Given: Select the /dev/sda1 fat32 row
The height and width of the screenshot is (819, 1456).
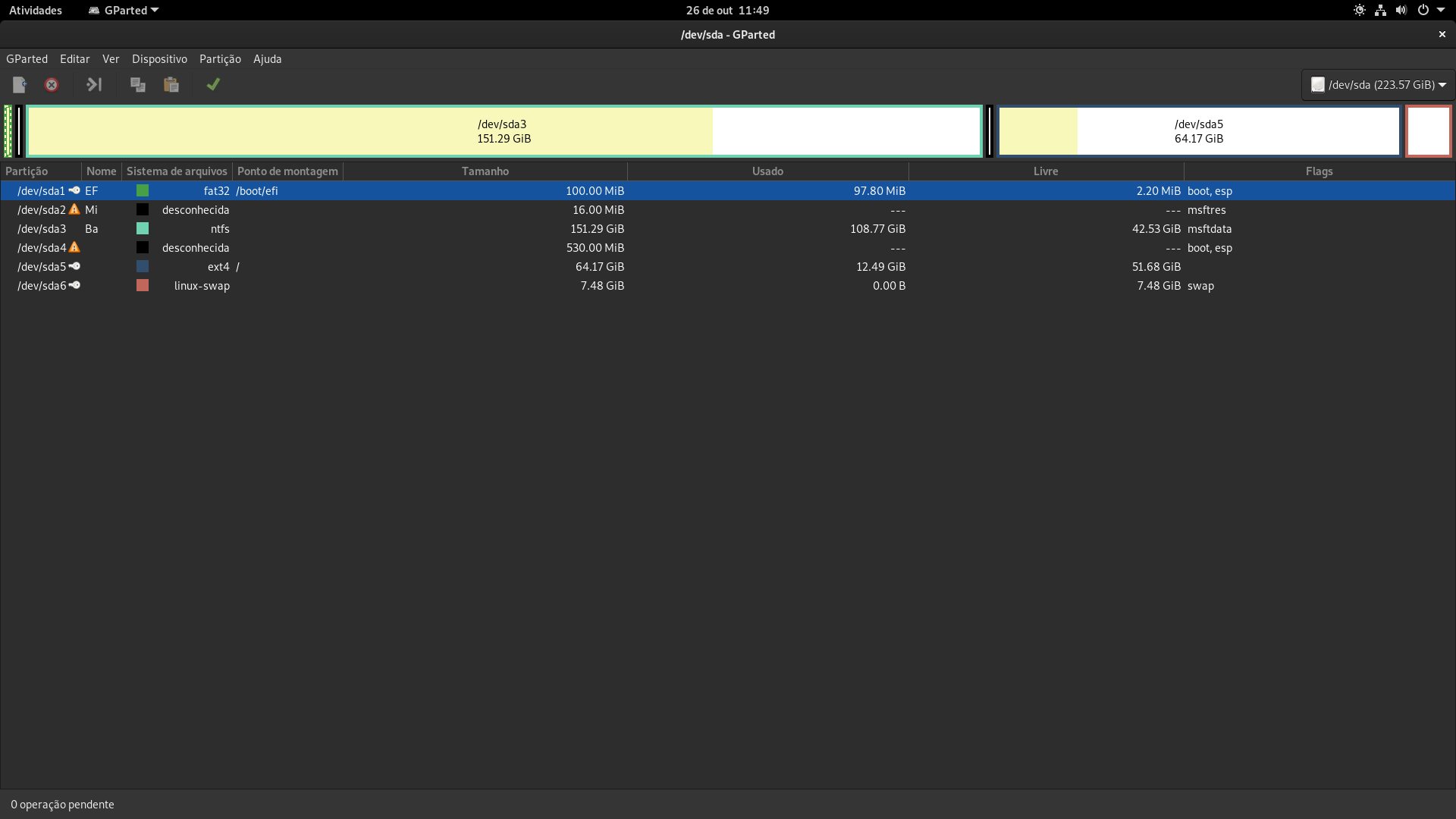Looking at the screenshot, I should pos(728,191).
